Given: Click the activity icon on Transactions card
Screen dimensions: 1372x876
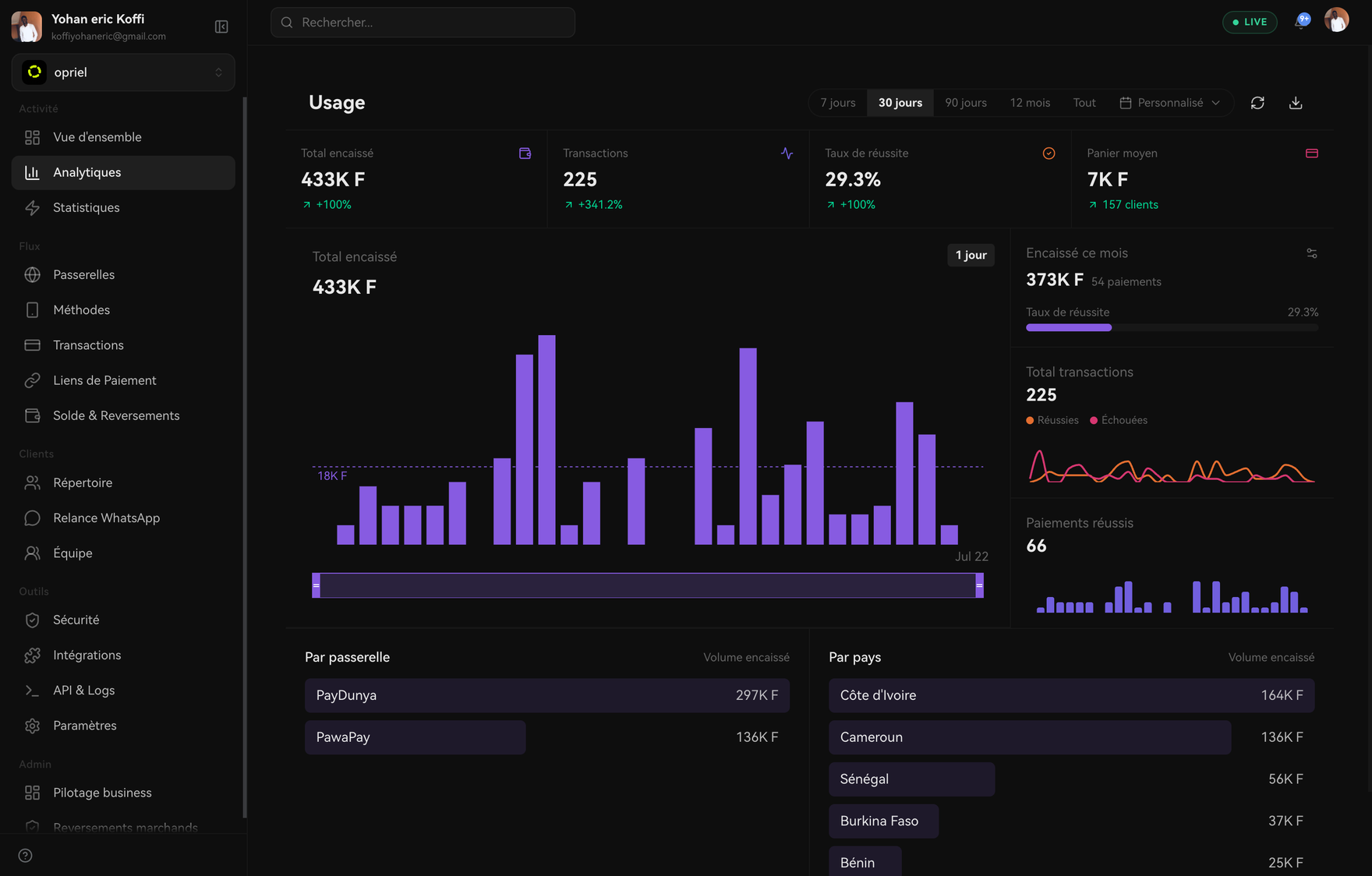Looking at the screenshot, I should pos(787,154).
